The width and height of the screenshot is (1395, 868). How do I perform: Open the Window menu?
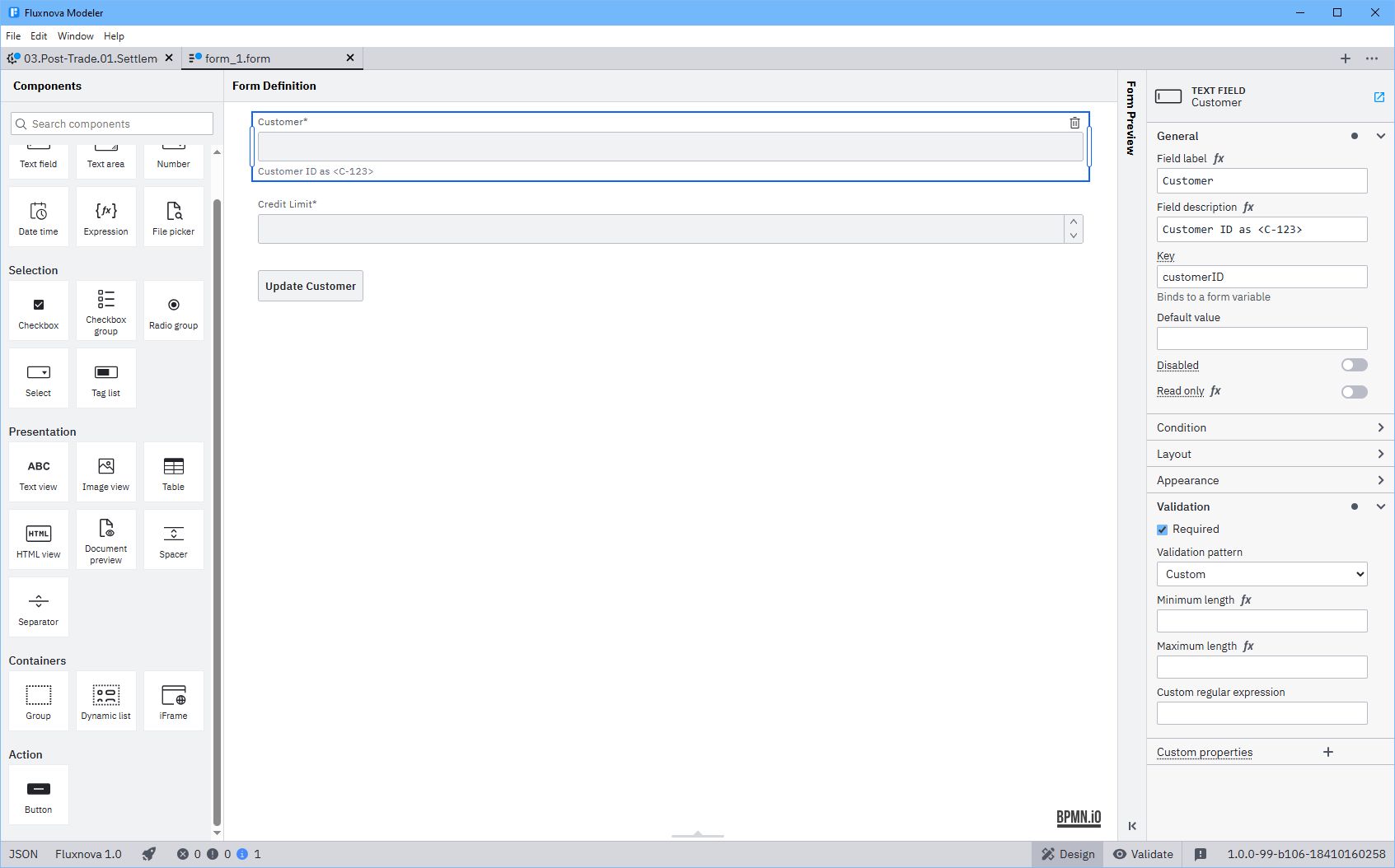click(x=75, y=36)
